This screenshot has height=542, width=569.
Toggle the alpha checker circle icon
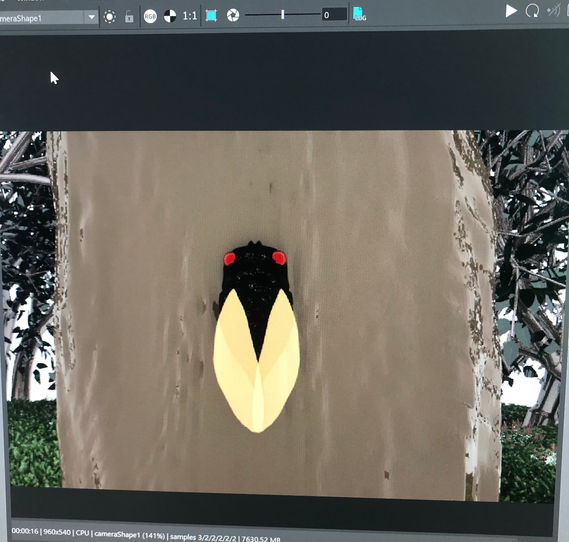pyautogui.click(x=170, y=16)
